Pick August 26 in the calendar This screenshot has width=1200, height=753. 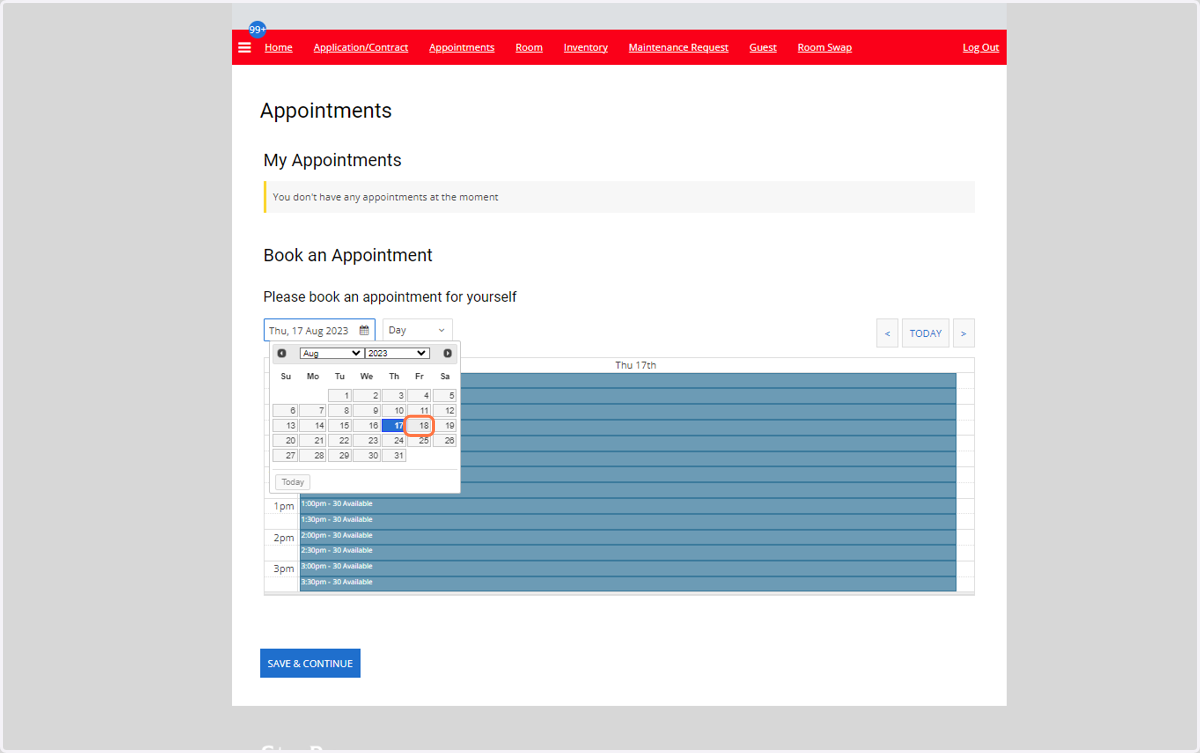(444, 440)
